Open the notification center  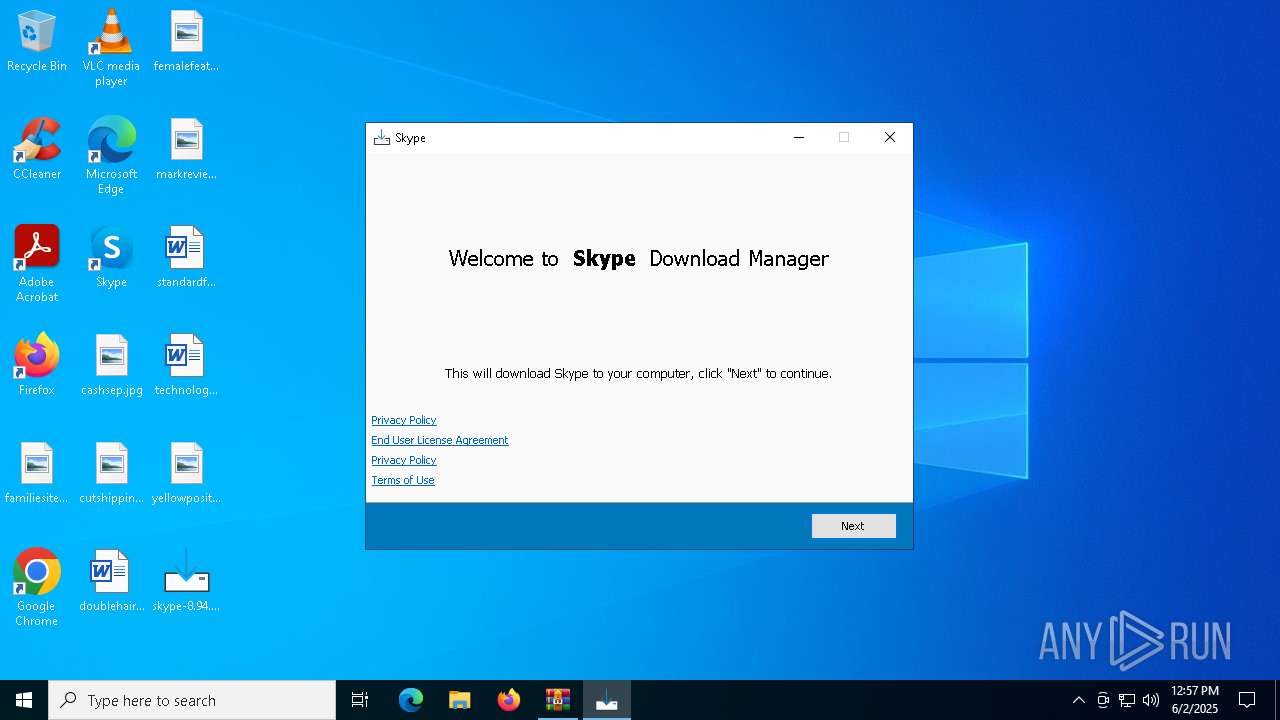[x=1247, y=700]
